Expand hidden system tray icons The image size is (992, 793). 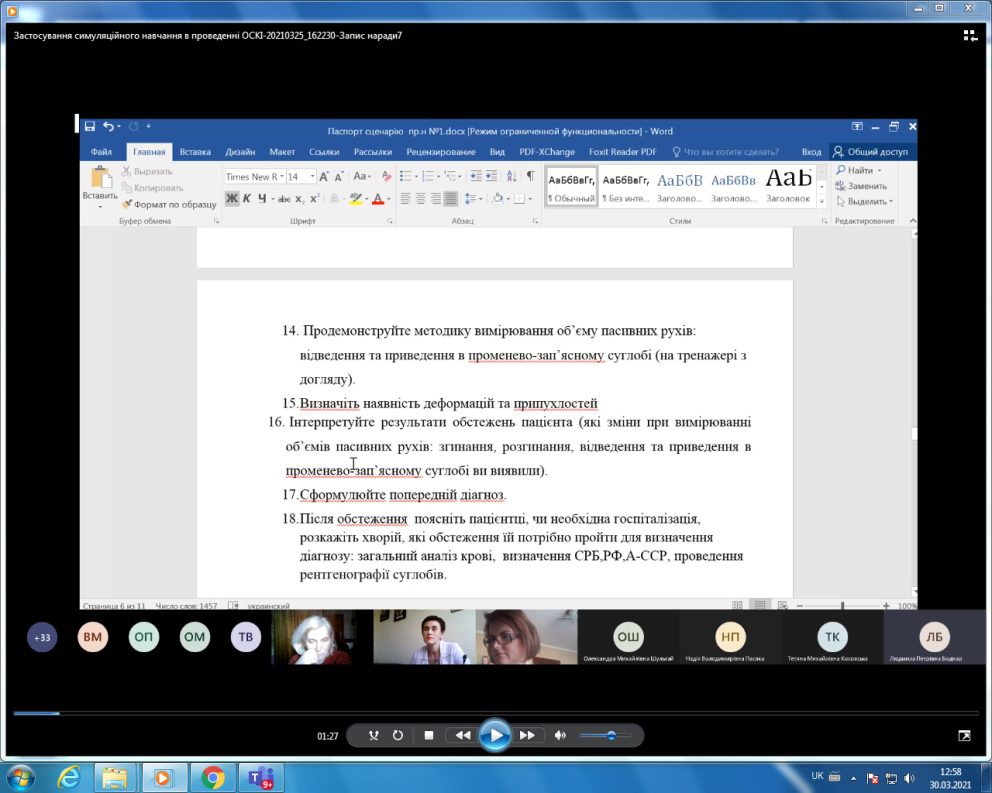click(853, 777)
